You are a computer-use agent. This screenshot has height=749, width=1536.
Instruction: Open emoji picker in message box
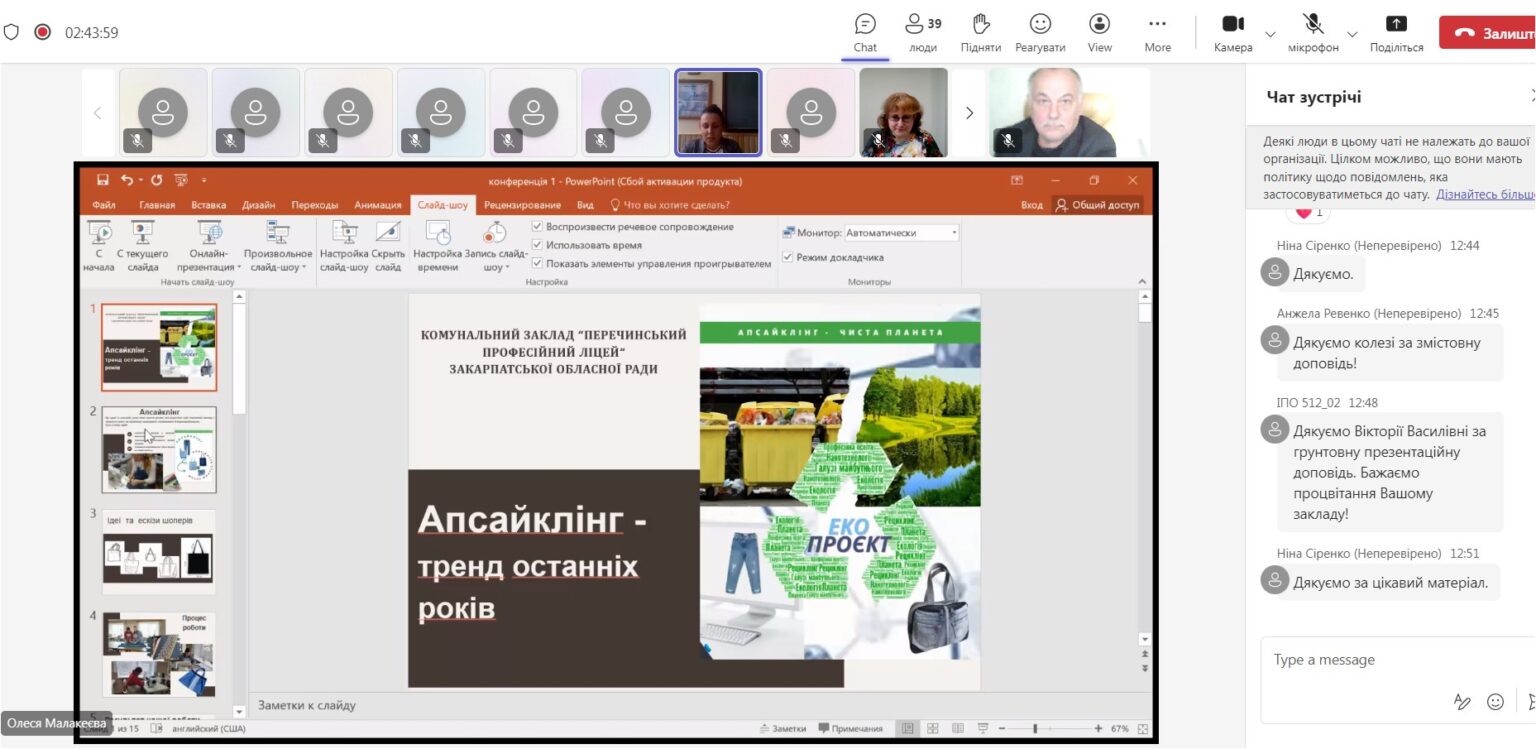(1495, 702)
